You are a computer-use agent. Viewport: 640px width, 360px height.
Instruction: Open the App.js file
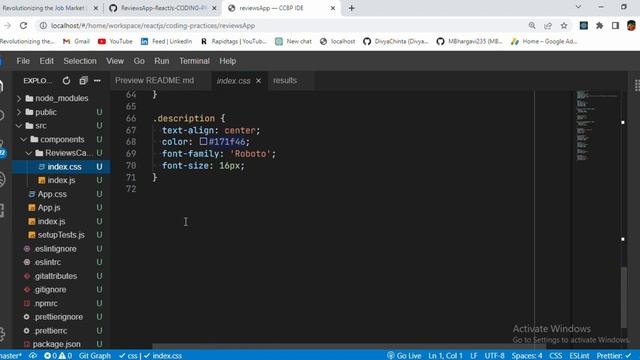coord(49,207)
